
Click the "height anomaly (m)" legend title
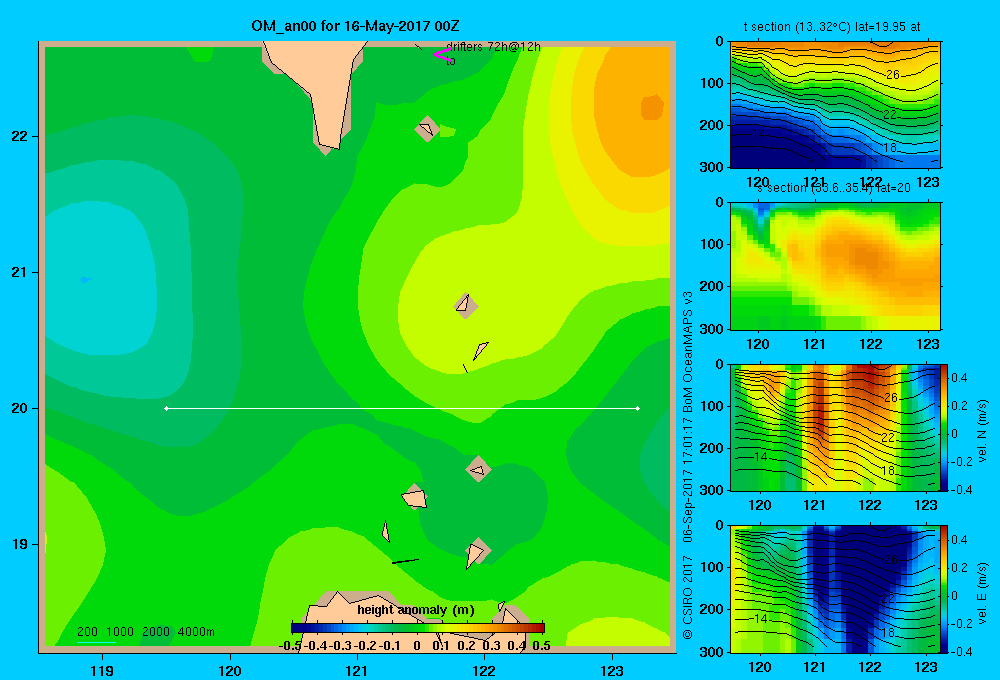(x=416, y=610)
